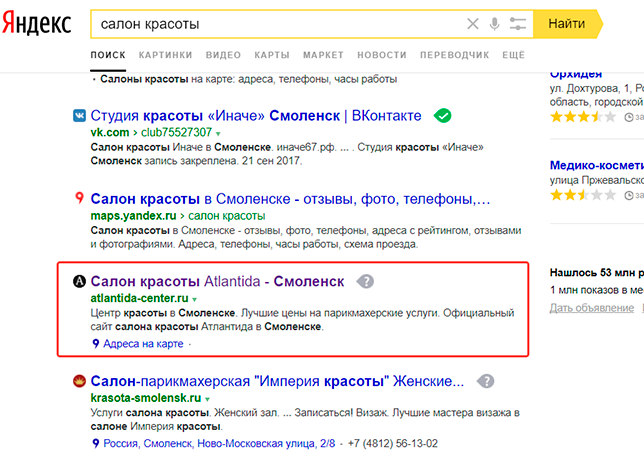Open the Адреса на карте link
Screen dimensions: 644x460
143,344
